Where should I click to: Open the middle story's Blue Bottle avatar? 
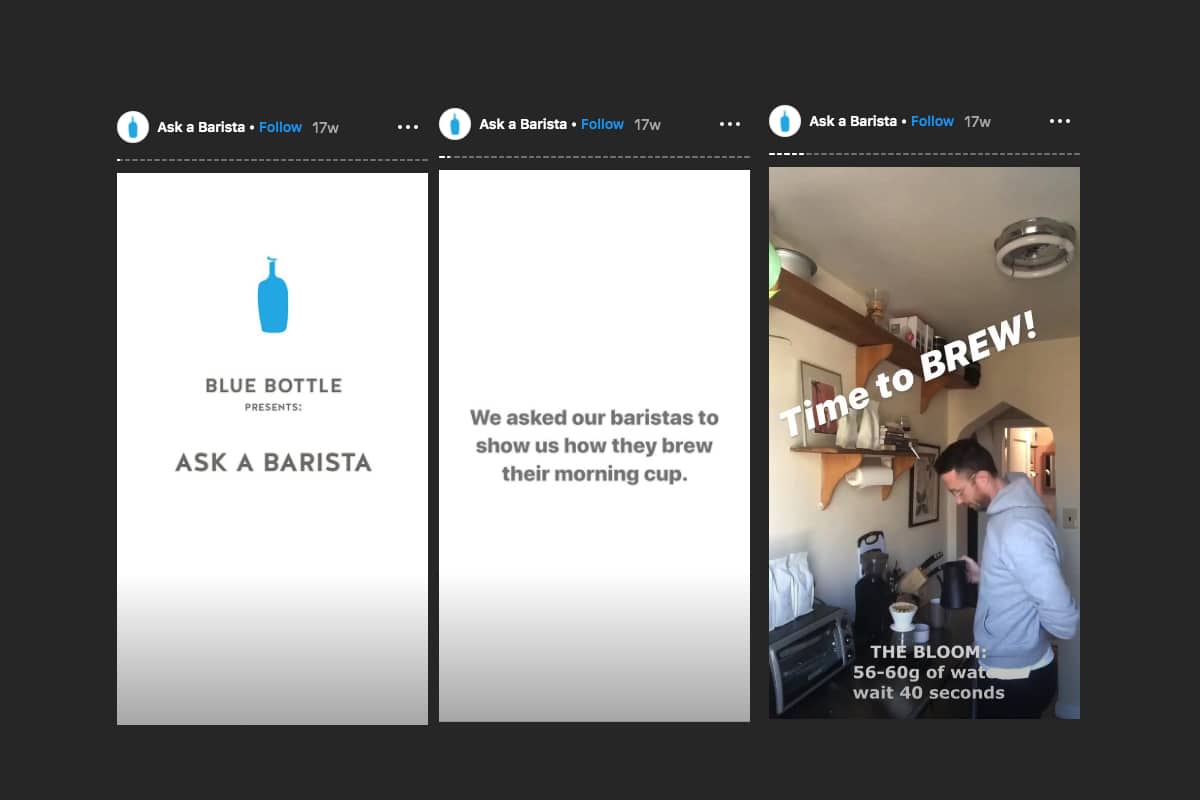point(455,124)
